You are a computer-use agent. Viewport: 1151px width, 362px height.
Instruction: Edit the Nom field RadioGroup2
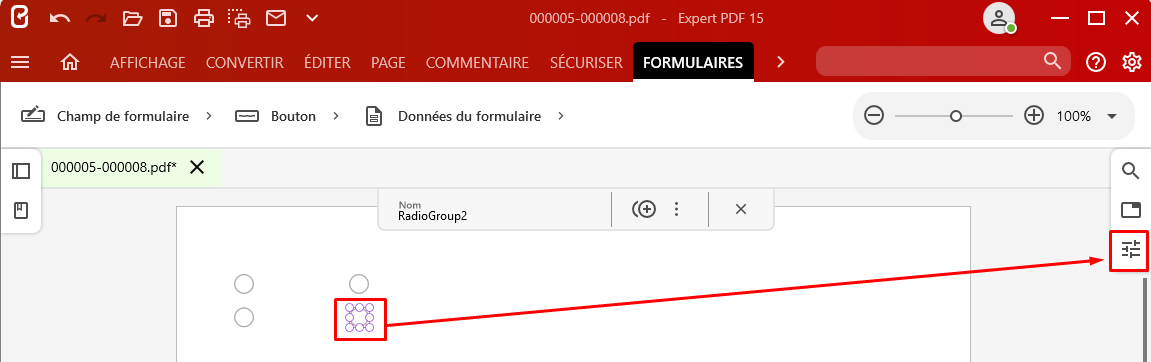494,211
